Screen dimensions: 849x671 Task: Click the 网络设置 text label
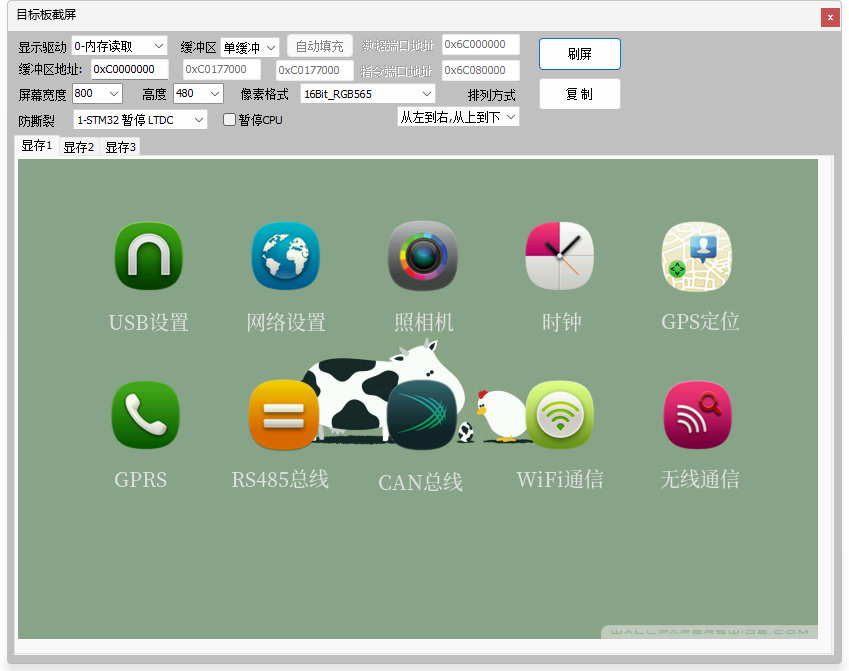[286, 322]
